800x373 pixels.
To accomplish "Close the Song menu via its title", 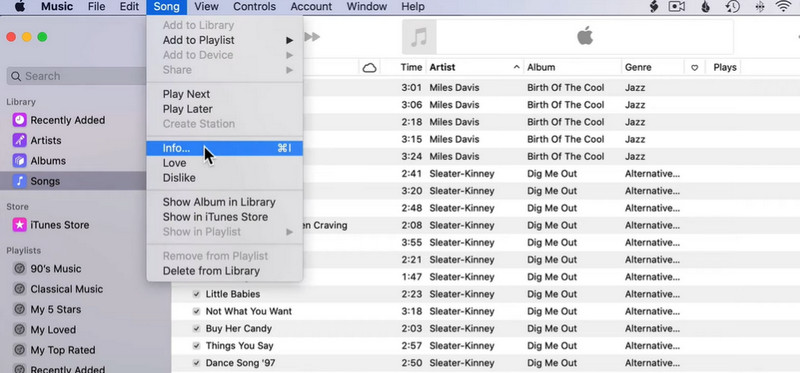I will coord(166,7).
